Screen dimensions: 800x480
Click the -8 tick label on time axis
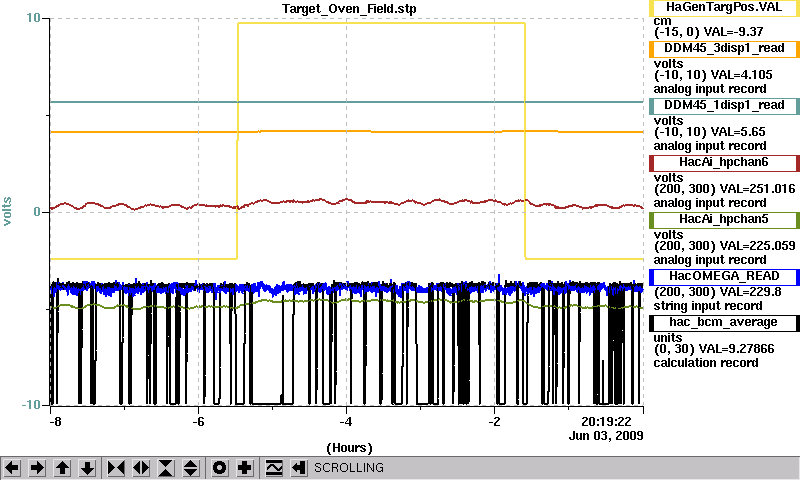tap(55, 422)
